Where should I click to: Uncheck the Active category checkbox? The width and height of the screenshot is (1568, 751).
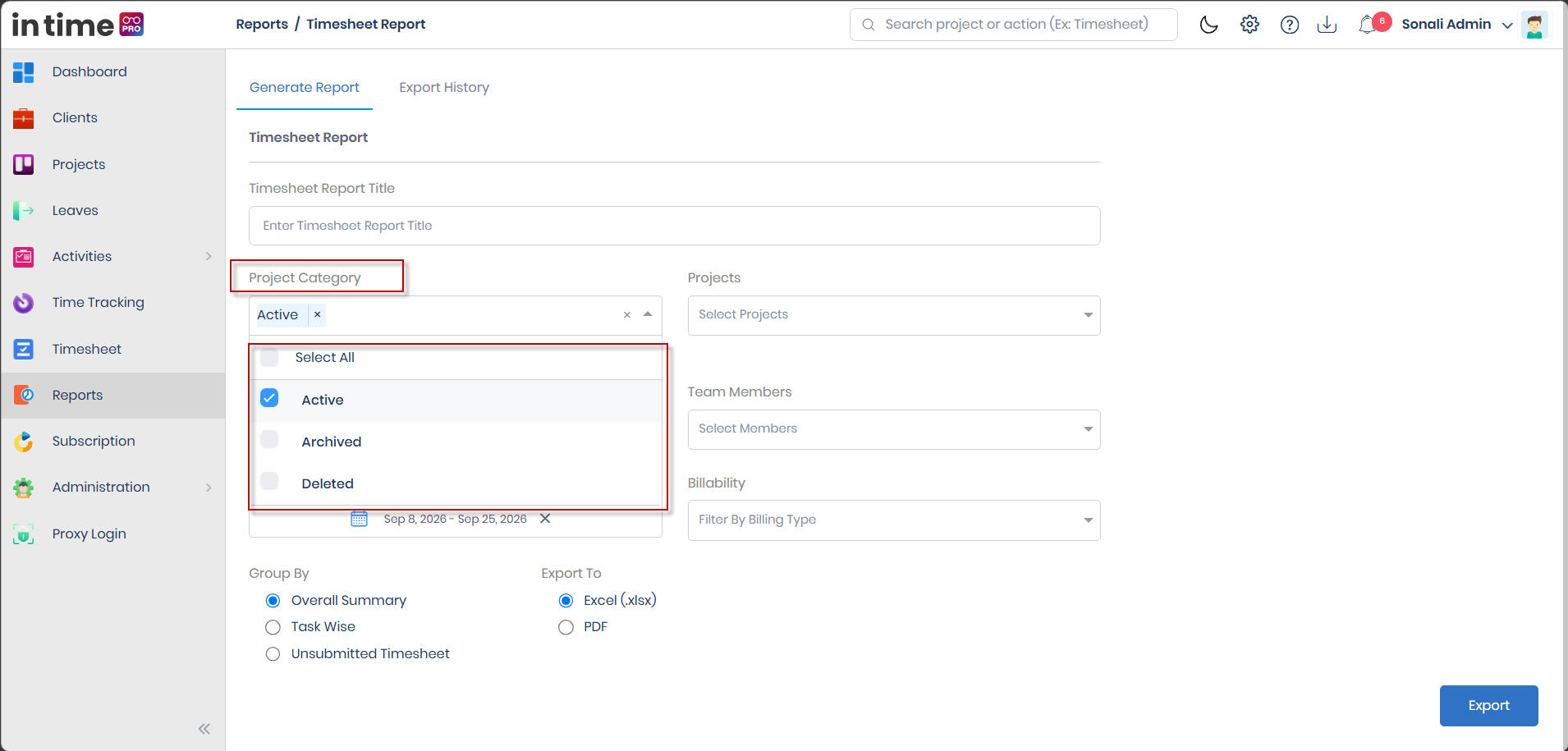point(269,398)
